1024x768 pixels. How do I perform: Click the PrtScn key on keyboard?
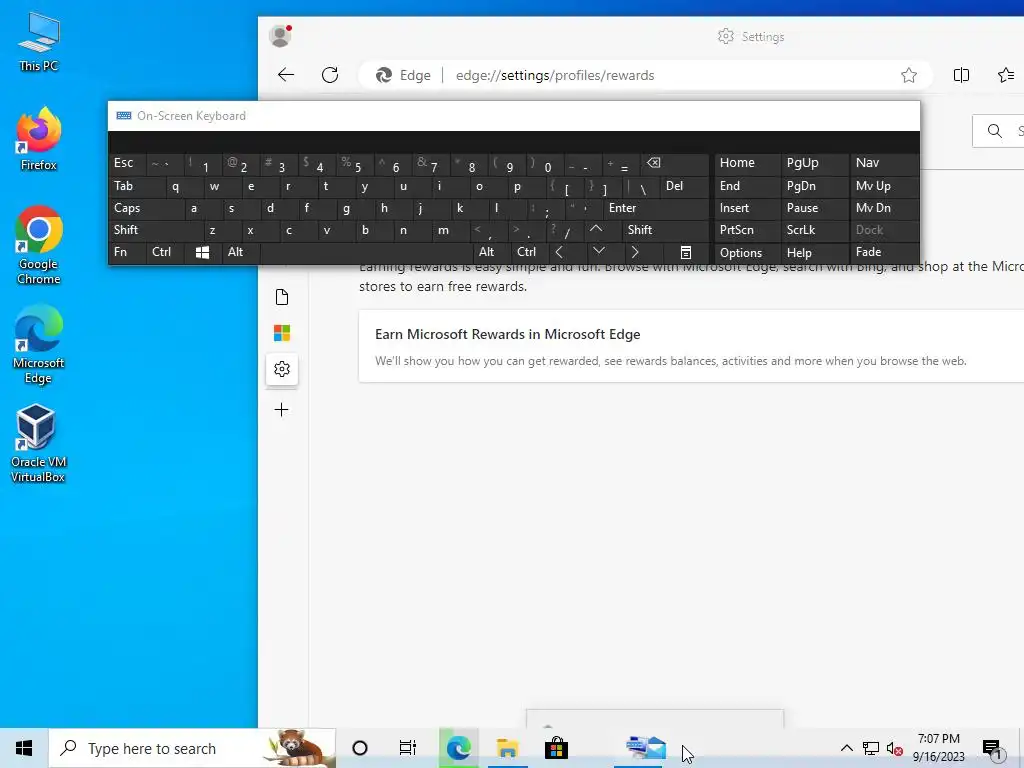[x=747, y=230]
